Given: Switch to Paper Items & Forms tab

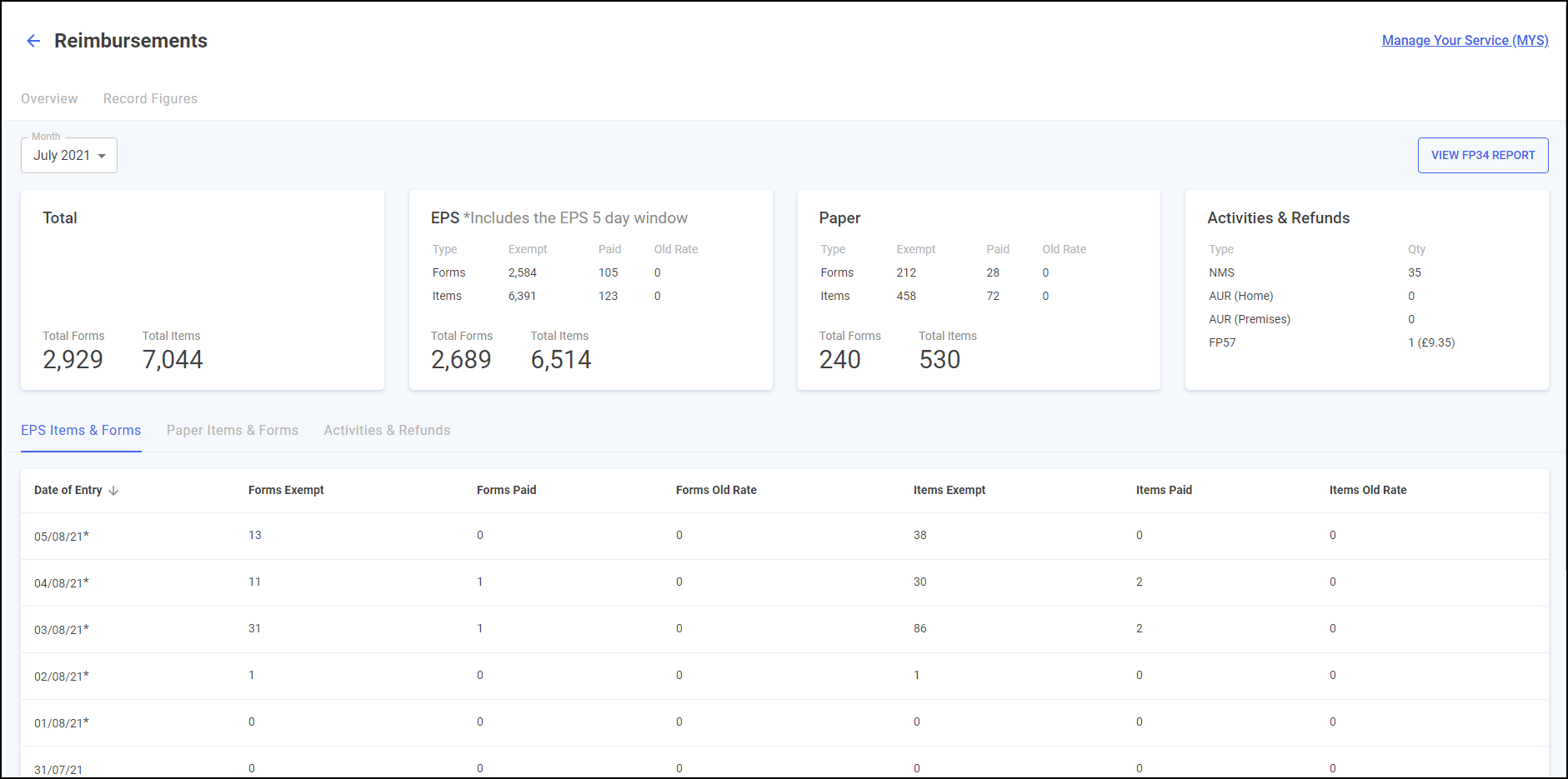Looking at the screenshot, I should pyautogui.click(x=232, y=430).
